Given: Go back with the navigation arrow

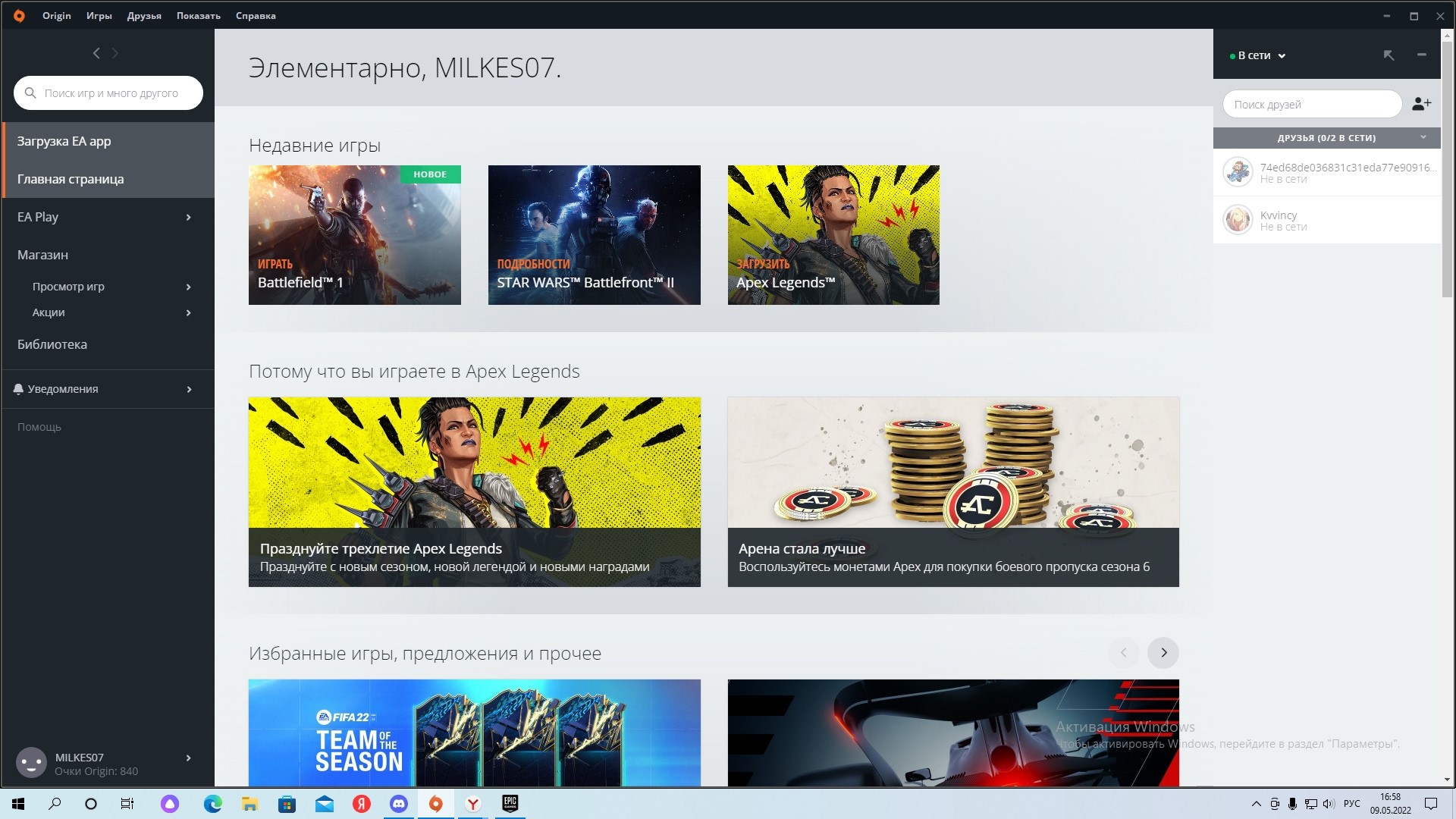Looking at the screenshot, I should point(96,53).
